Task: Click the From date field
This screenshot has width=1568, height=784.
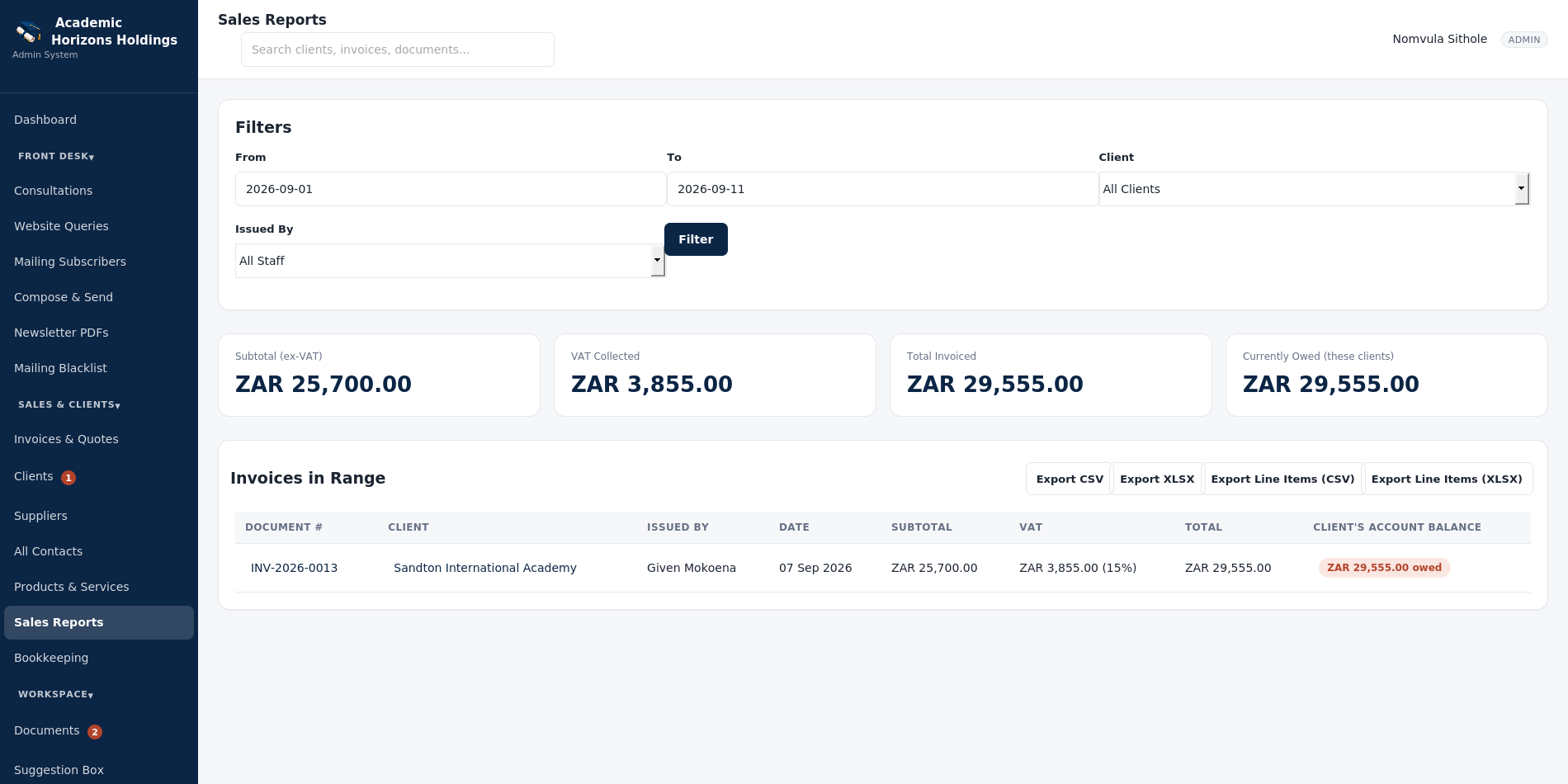Action: [x=451, y=189]
